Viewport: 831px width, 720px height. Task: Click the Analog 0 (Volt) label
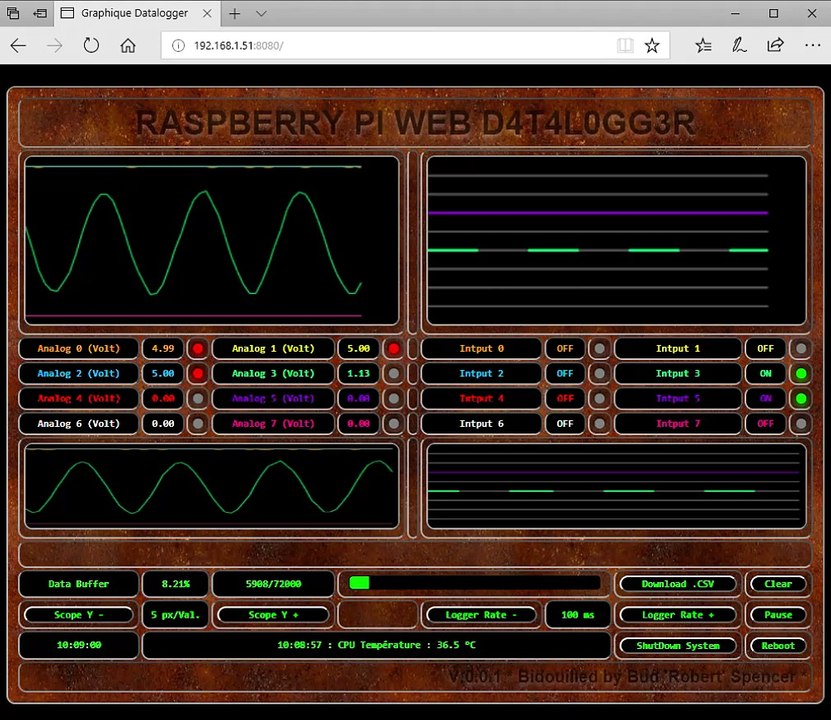[78, 349]
